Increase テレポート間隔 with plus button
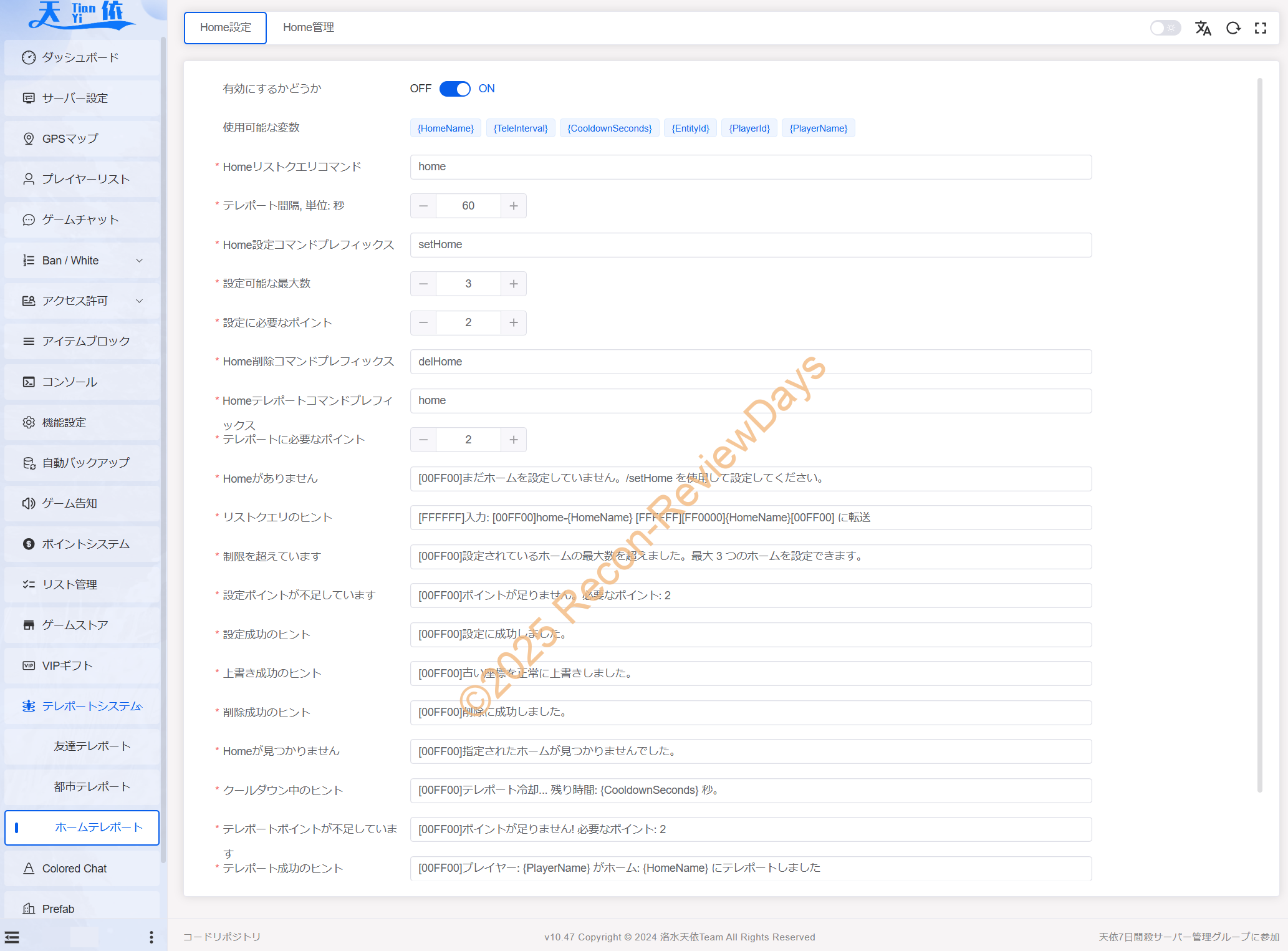1288x951 pixels. click(x=514, y=206)
